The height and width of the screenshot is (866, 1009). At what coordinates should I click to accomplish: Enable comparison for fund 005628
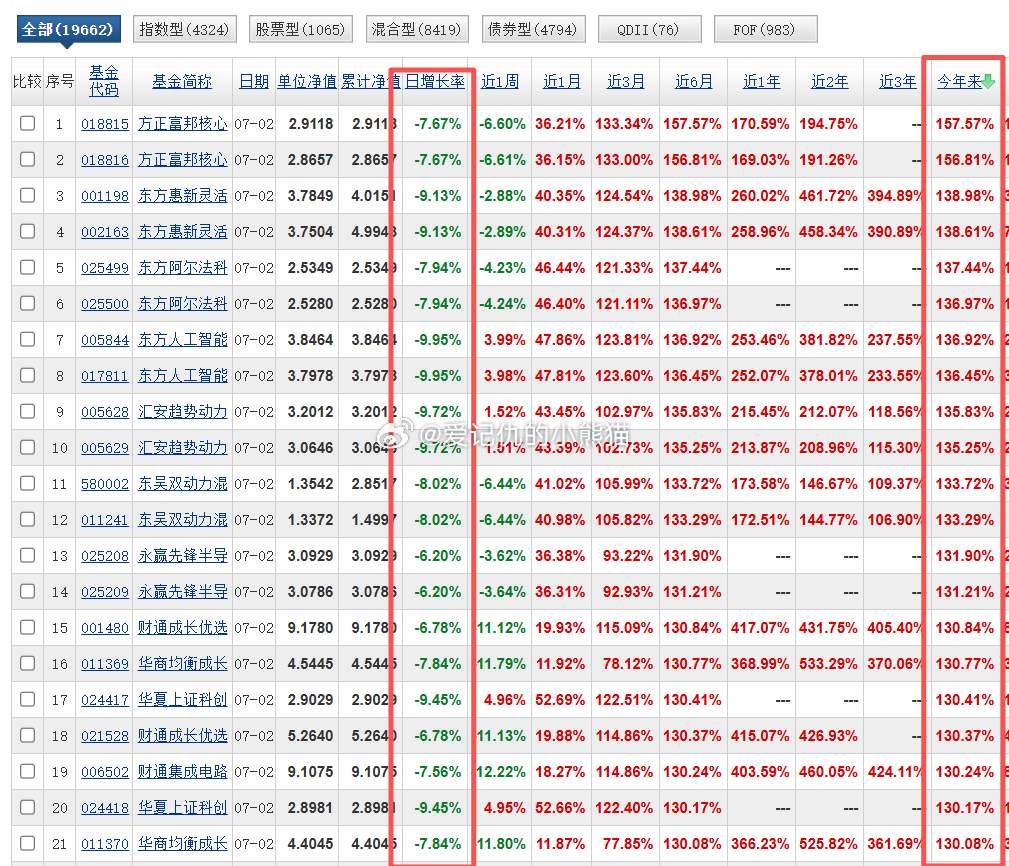pos(28,411)
